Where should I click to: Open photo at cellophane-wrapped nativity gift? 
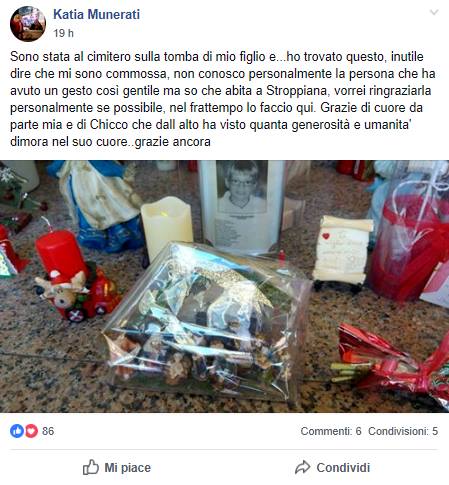[x=205, y=322]
